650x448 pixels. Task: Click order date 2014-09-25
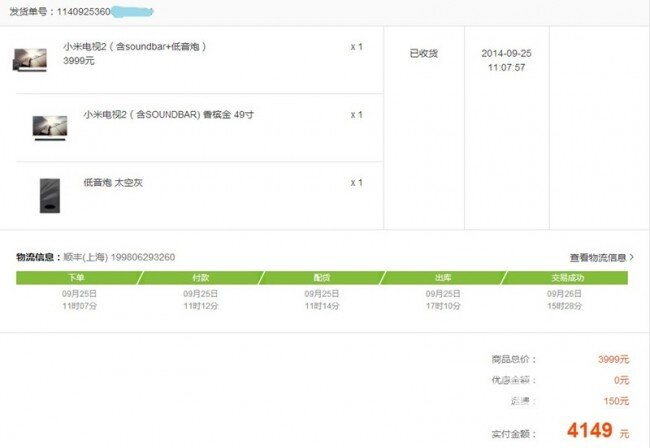click(x=507, y=53)
